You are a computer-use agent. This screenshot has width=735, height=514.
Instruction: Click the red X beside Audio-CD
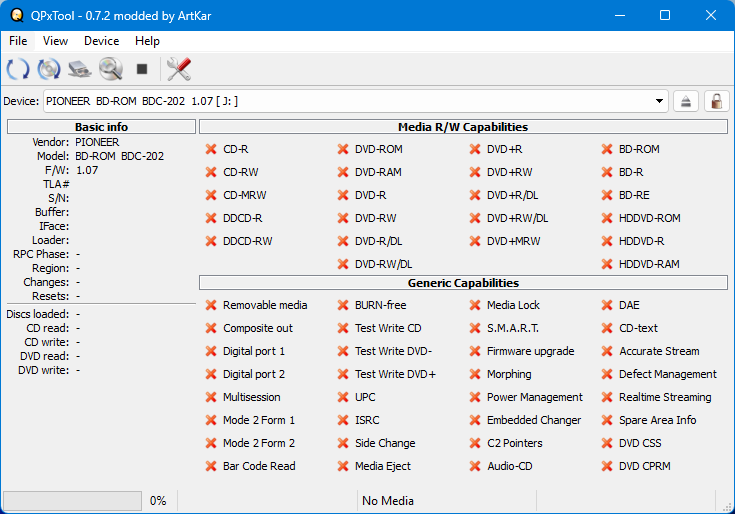point(475,466)
